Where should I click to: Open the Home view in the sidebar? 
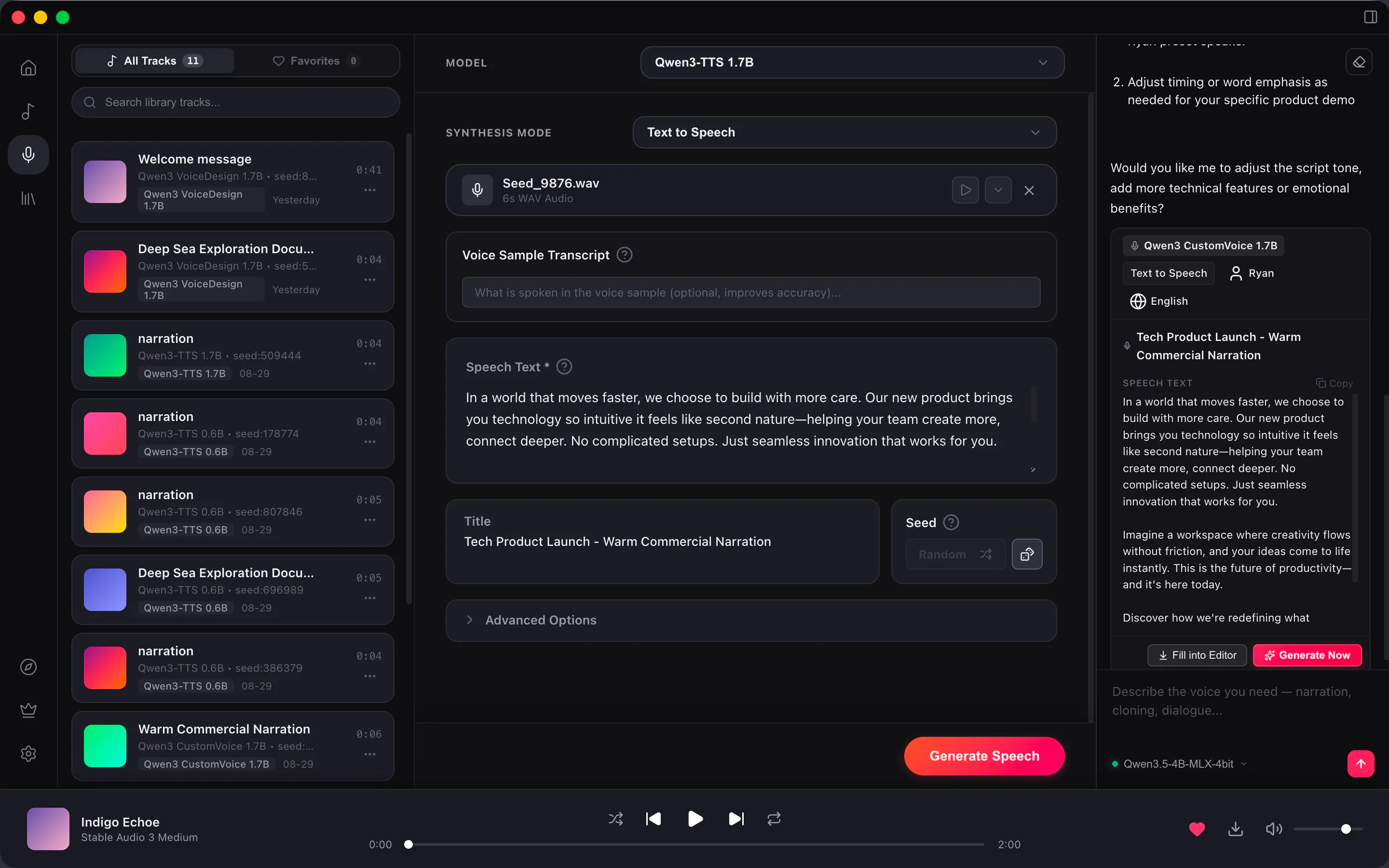coord(28,68)
